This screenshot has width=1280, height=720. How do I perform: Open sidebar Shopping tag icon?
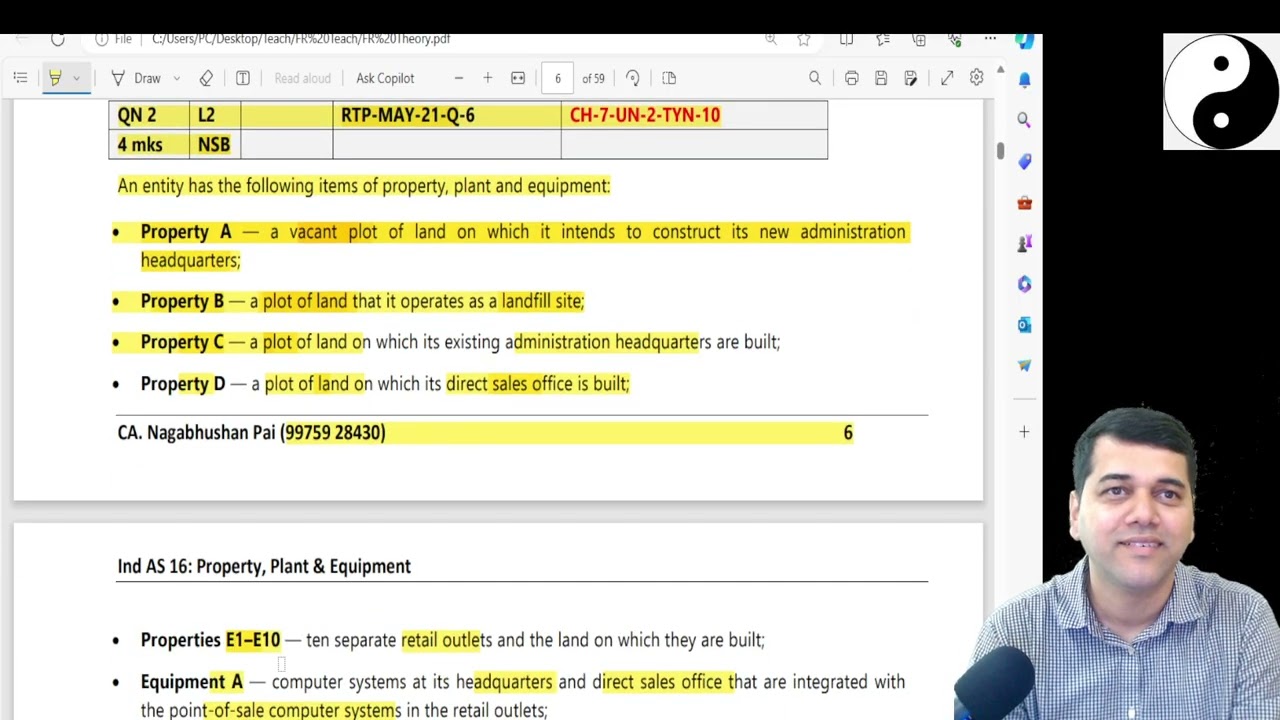1024,161
